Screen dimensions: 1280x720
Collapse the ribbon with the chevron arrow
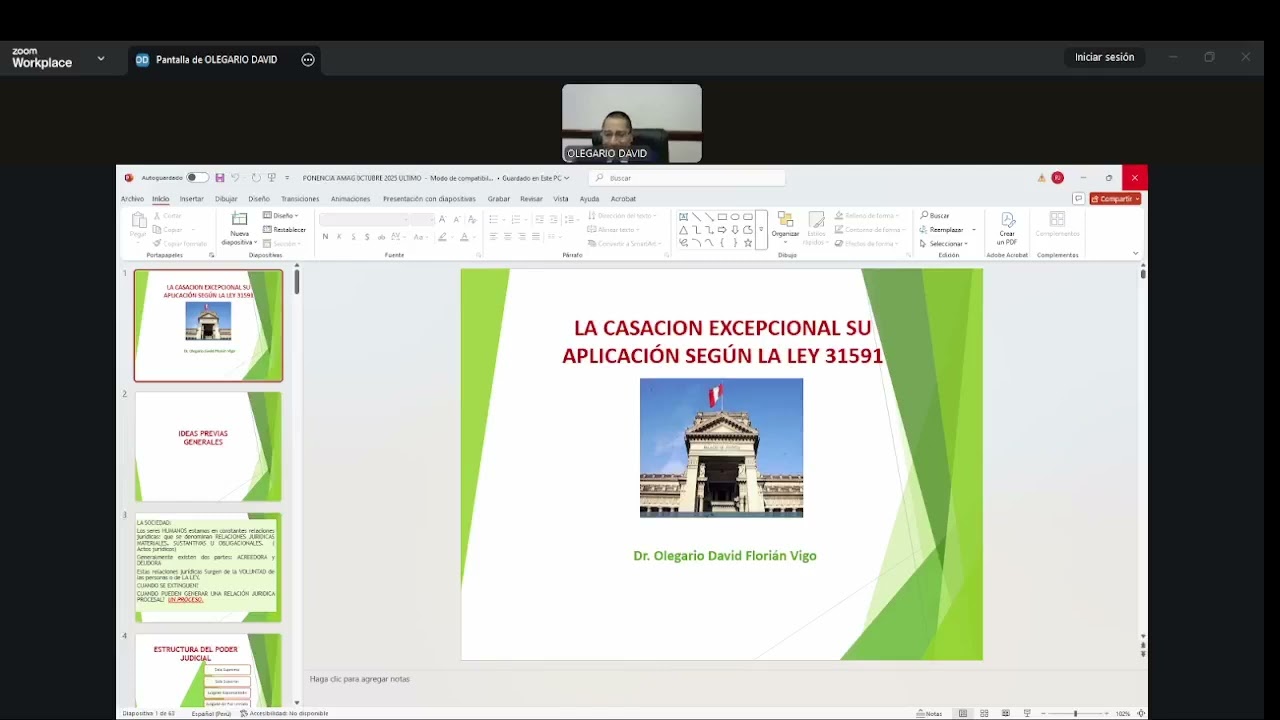pyautogui.click(x=1135, y=254)
